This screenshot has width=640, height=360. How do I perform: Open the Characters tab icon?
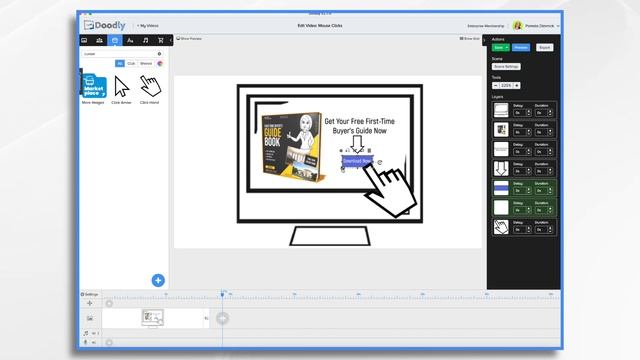point(99,40)
